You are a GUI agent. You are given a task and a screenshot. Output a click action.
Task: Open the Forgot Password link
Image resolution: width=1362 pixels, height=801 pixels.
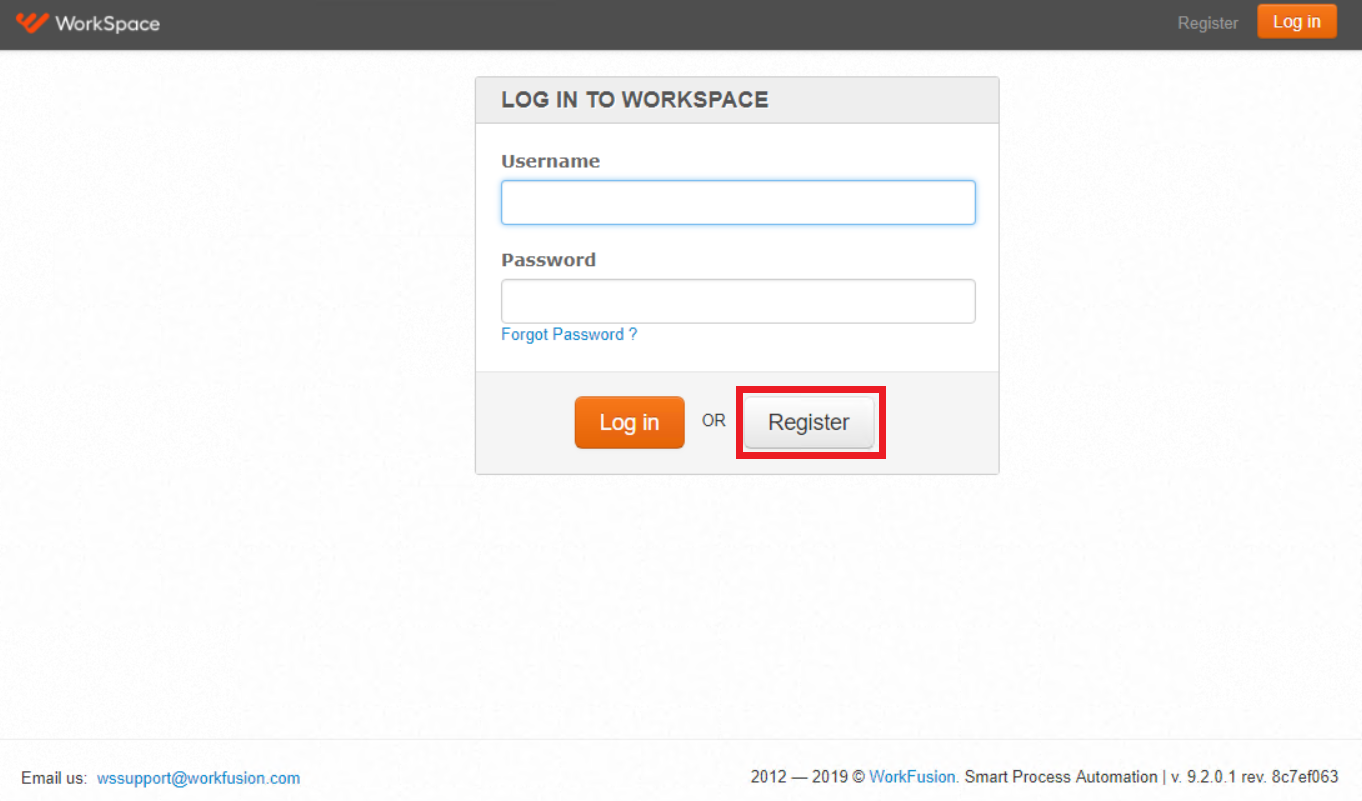(x=569, y=335)
